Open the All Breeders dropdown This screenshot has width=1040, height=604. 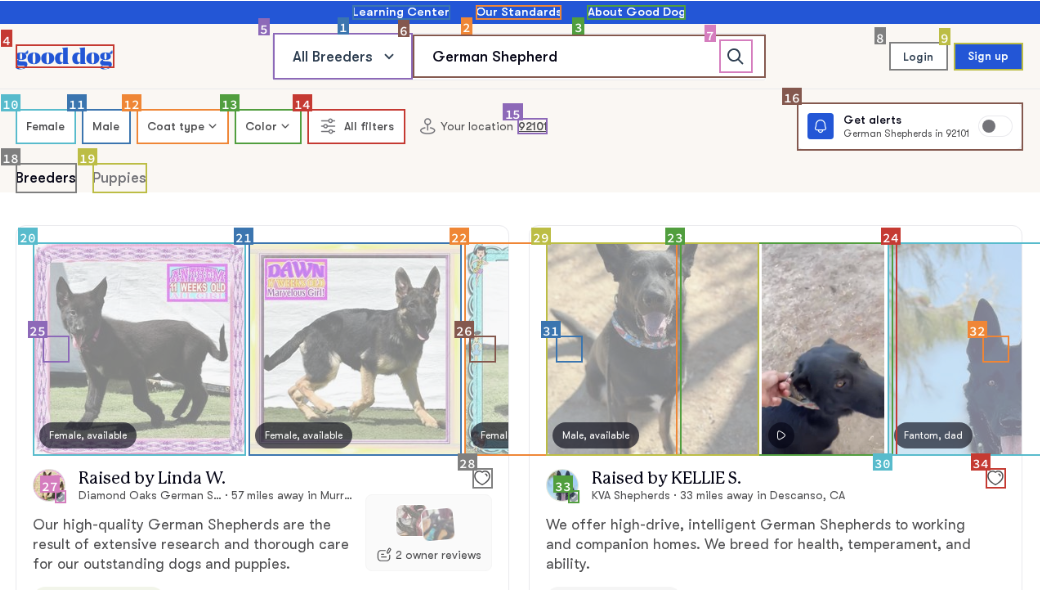[x=342, y=56]
